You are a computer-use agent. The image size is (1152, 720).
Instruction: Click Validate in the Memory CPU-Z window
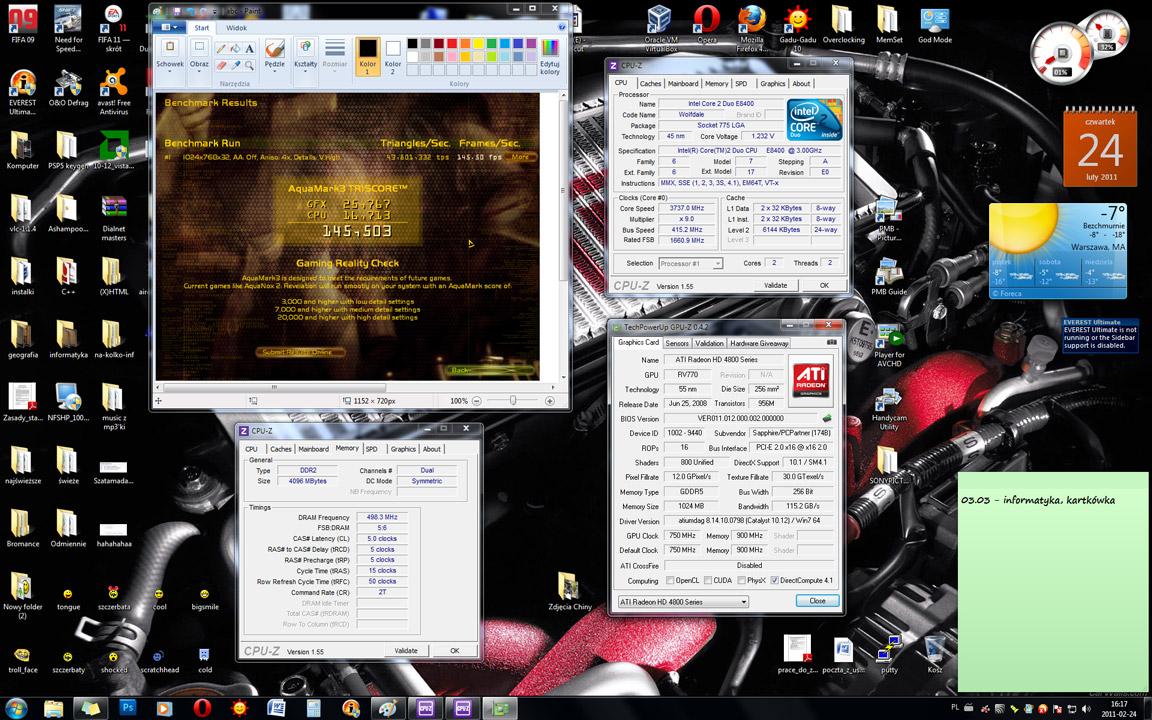pyautogui.click(x=406, y=650)
